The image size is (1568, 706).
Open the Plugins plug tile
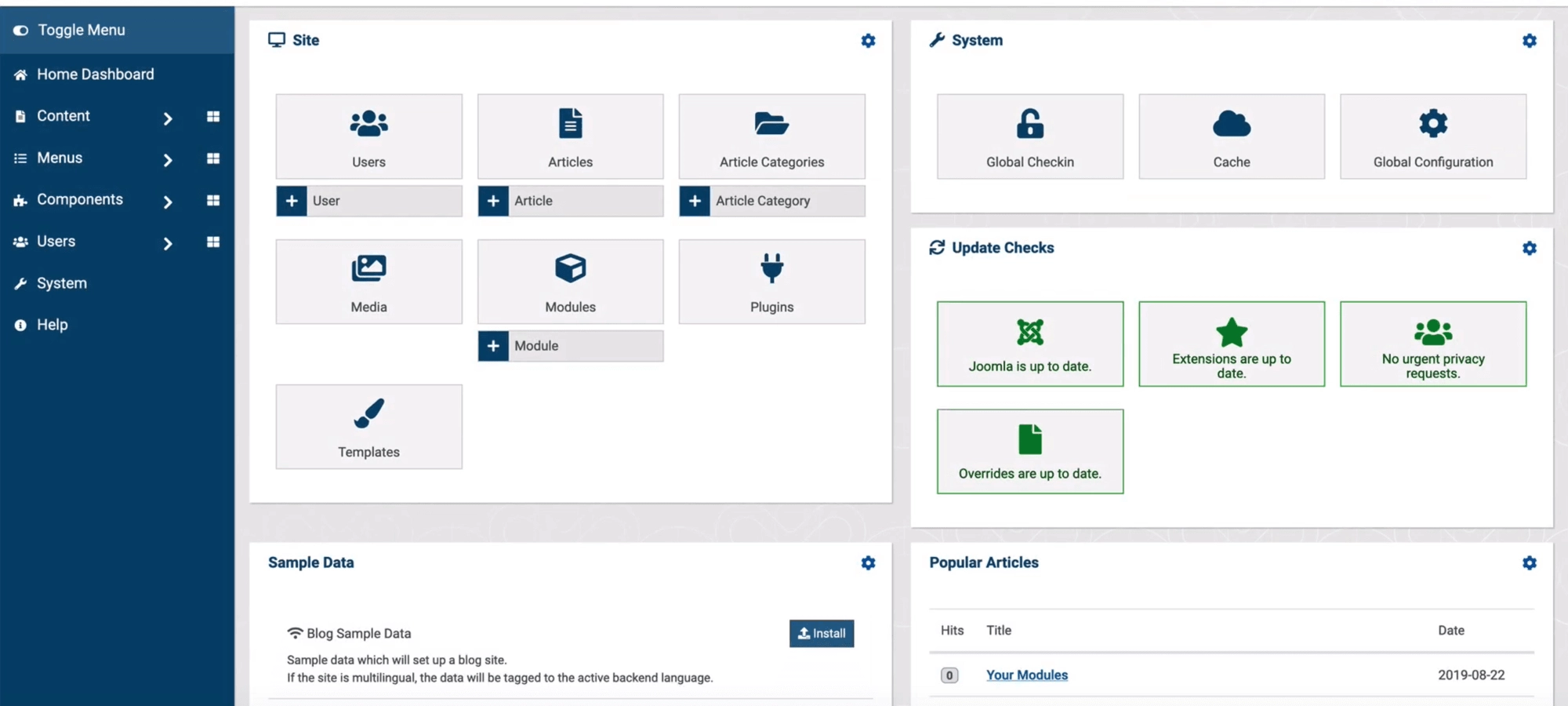[x=771, y=282]
